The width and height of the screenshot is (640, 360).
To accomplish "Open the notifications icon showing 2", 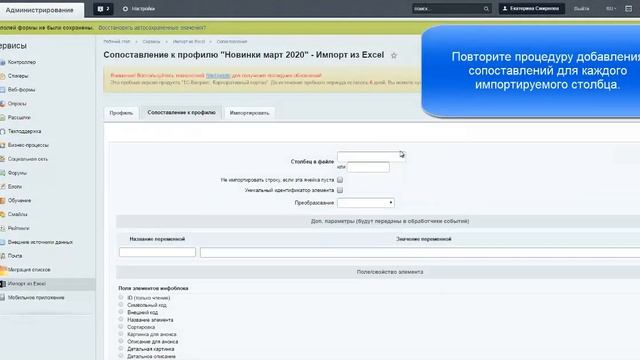I will coord(103,9).
